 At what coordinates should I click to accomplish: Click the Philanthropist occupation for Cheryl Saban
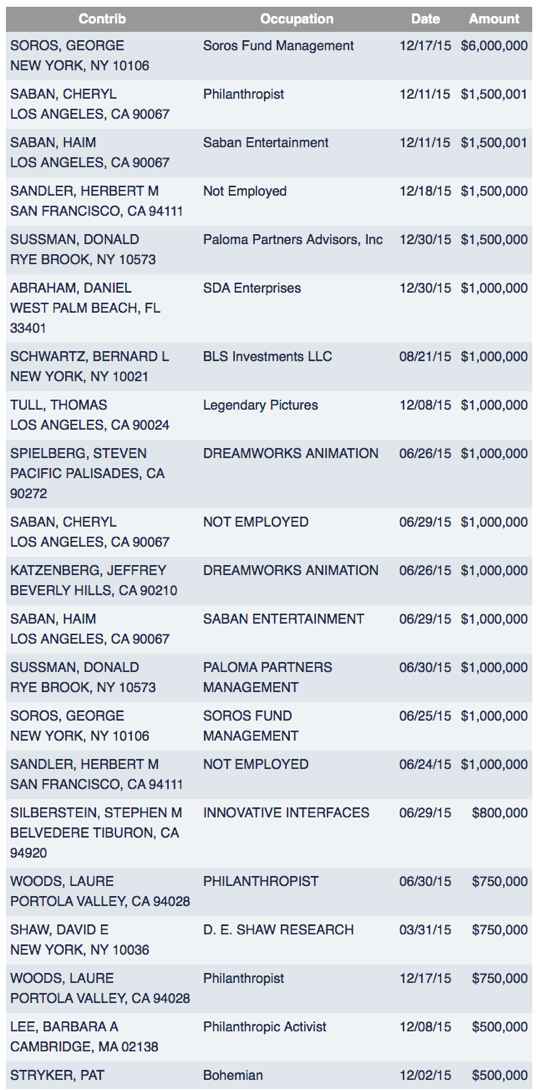[243, 95]
